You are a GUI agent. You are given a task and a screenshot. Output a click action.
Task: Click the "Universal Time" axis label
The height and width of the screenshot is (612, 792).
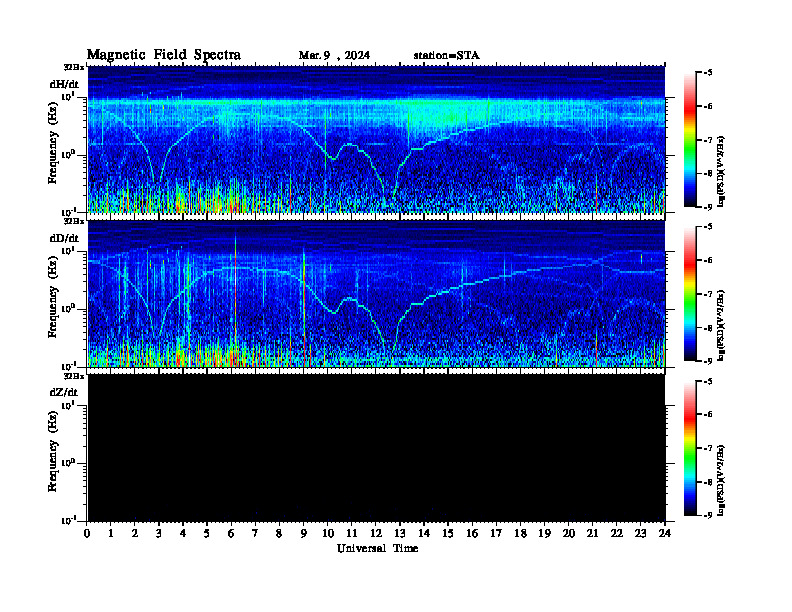377,548
